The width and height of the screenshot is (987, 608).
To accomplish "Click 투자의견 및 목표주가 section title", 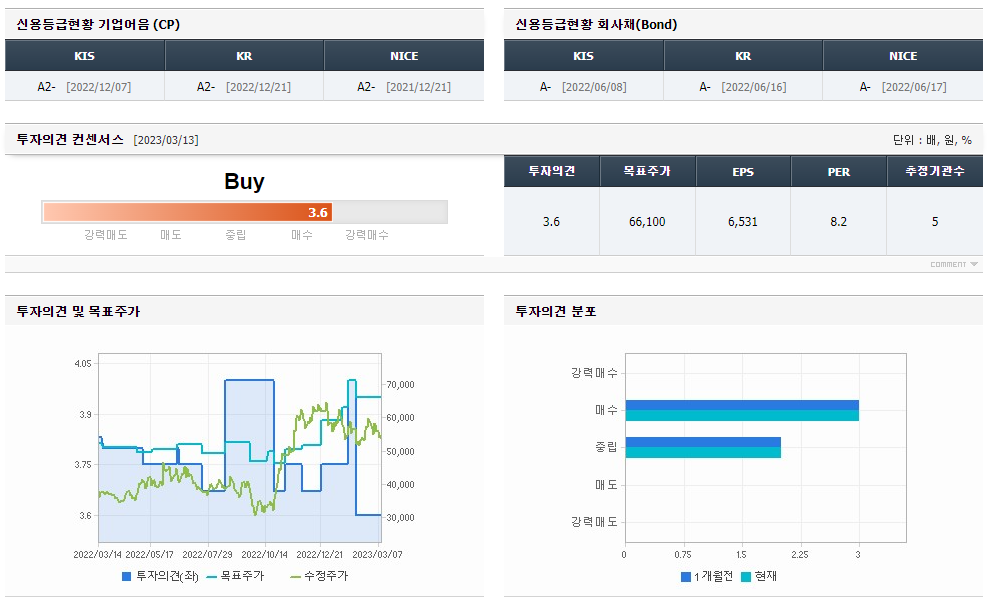I will pos(78,312).
